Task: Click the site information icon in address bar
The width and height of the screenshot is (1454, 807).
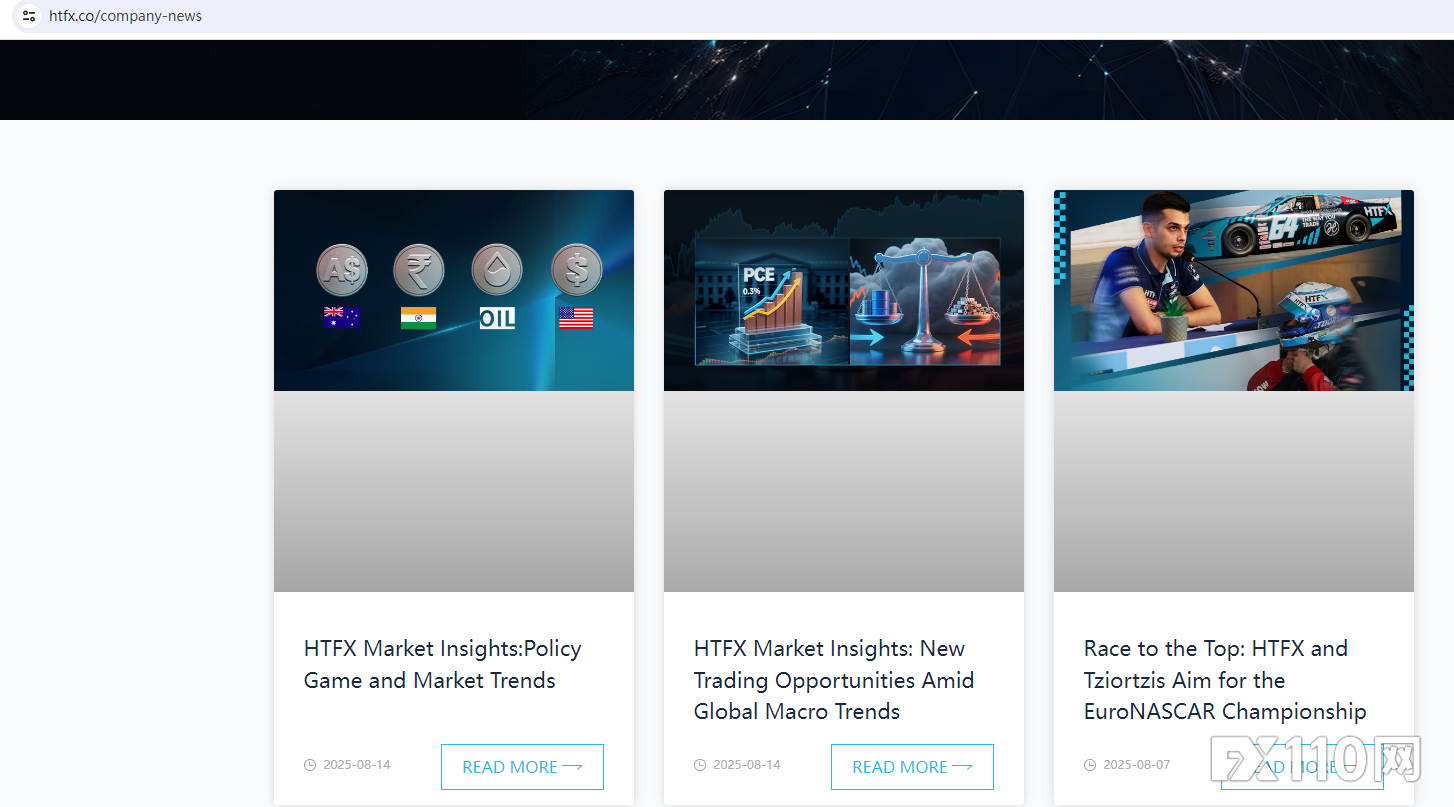Action: (x=29, y=16)
